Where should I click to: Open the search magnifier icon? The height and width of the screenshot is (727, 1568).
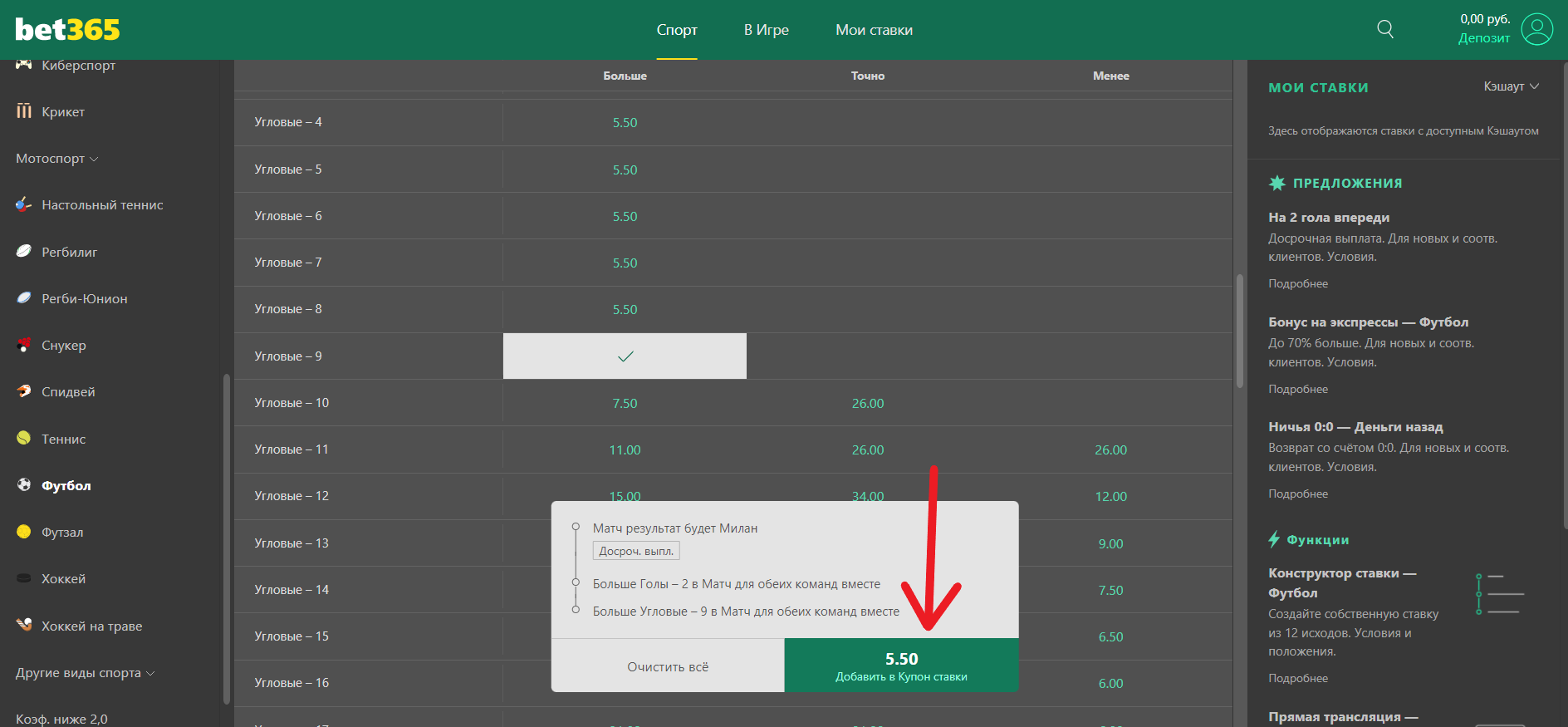1385,29
